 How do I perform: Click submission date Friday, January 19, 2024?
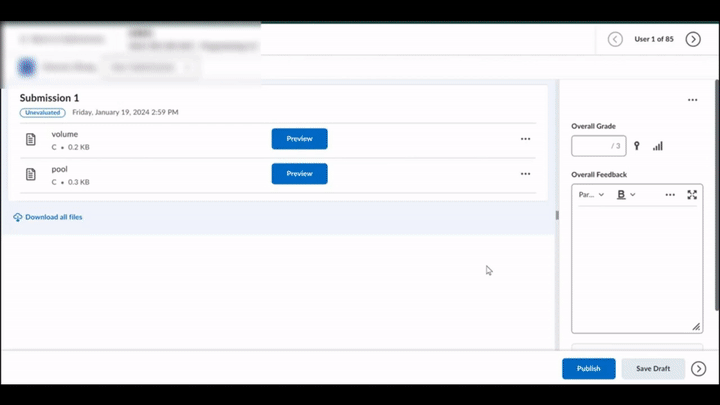tap(125, 112)
